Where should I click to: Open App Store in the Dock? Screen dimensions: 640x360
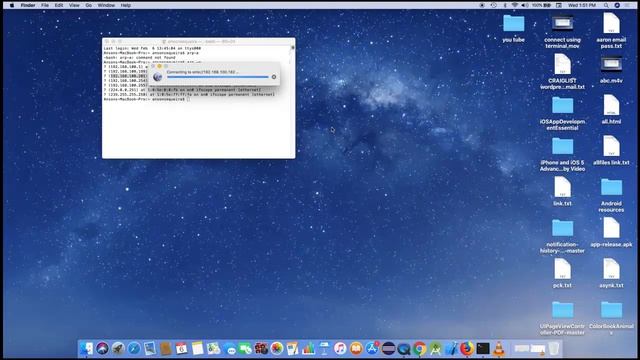click(372, 349)
